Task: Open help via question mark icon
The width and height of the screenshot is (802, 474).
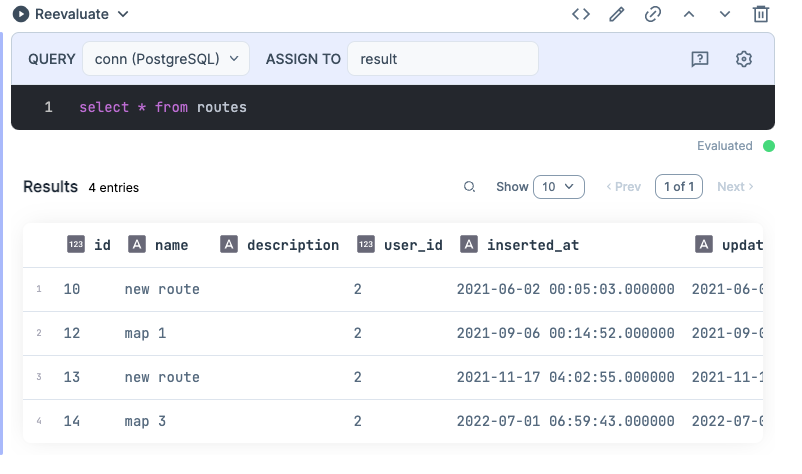Action: point(700,59)
